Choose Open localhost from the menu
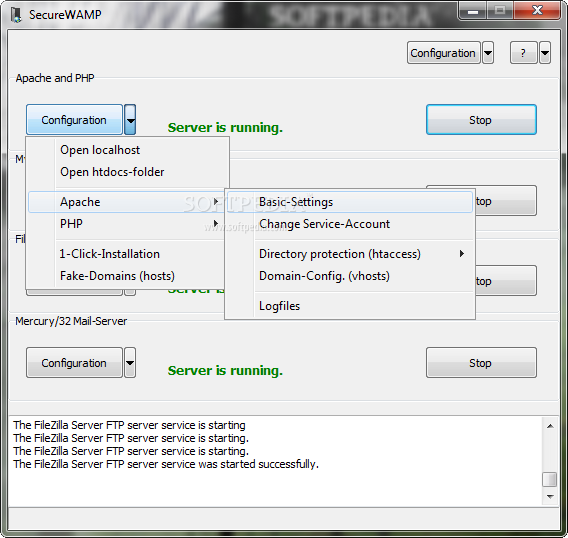The image size is (568, 538). click(129, 150)
